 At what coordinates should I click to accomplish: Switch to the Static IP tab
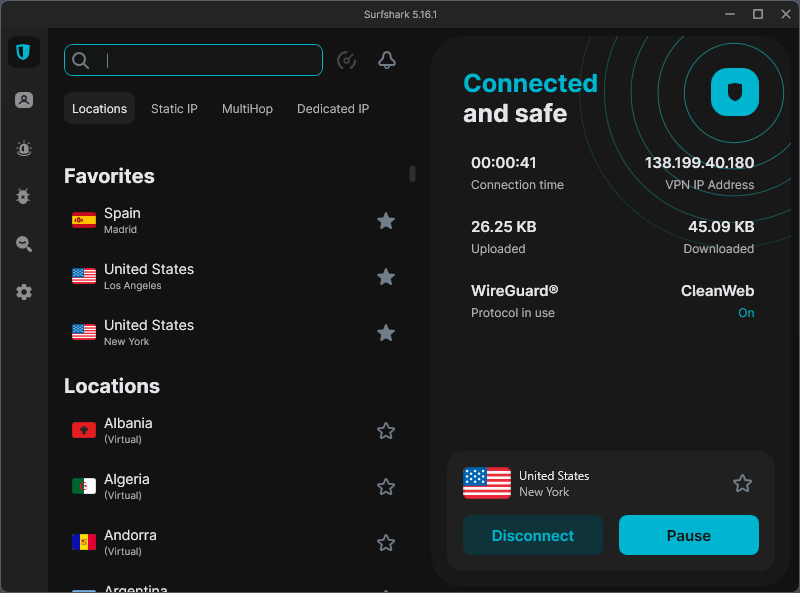tap(174, 108)
